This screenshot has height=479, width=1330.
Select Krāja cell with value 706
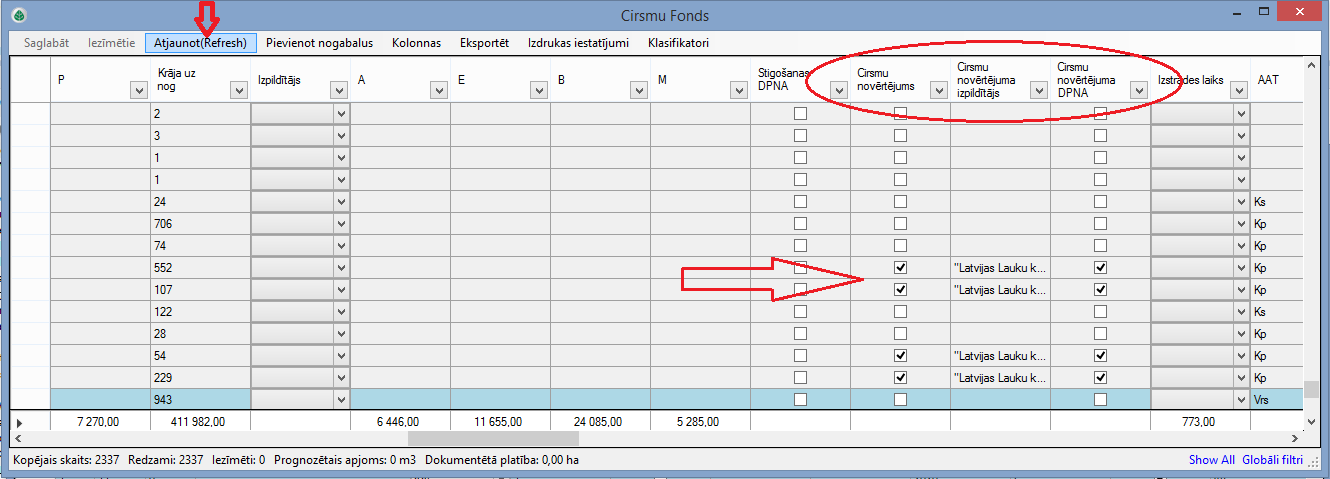click(200, 224)
